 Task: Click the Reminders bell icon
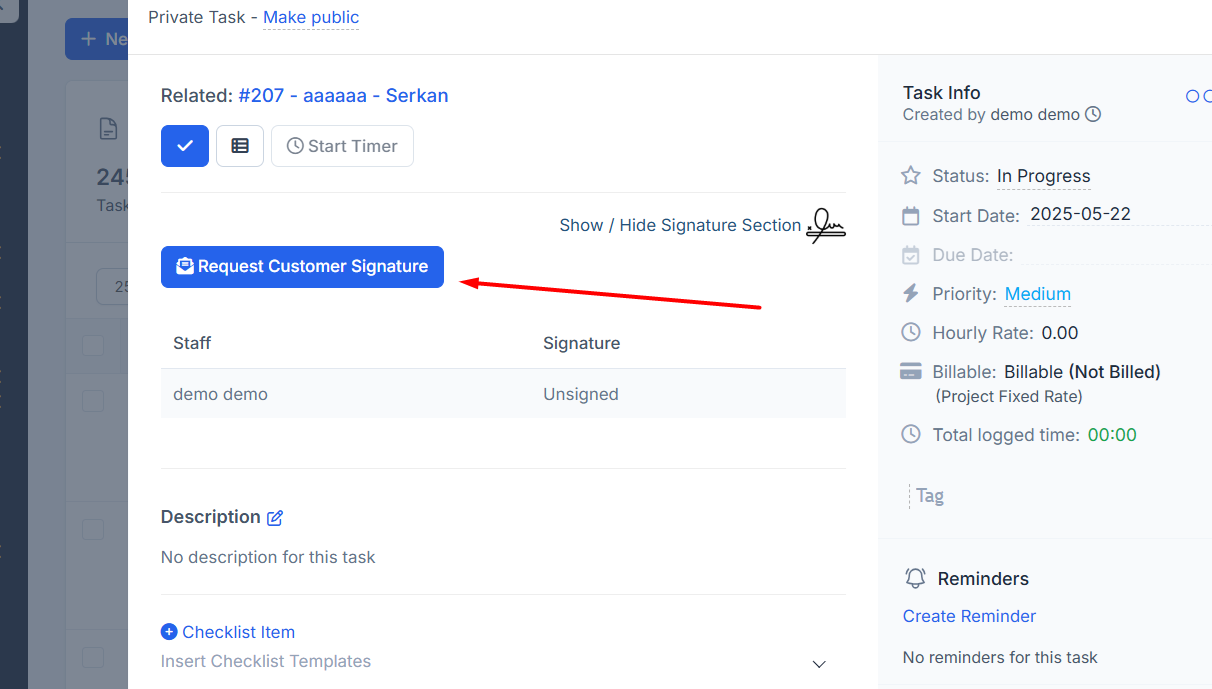pos(915,578)
